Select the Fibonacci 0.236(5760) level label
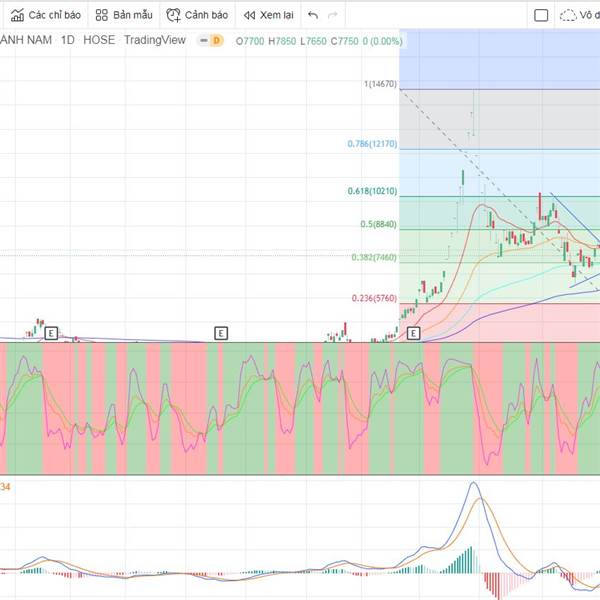Screen dimensions: 600x600 point(374,298)
